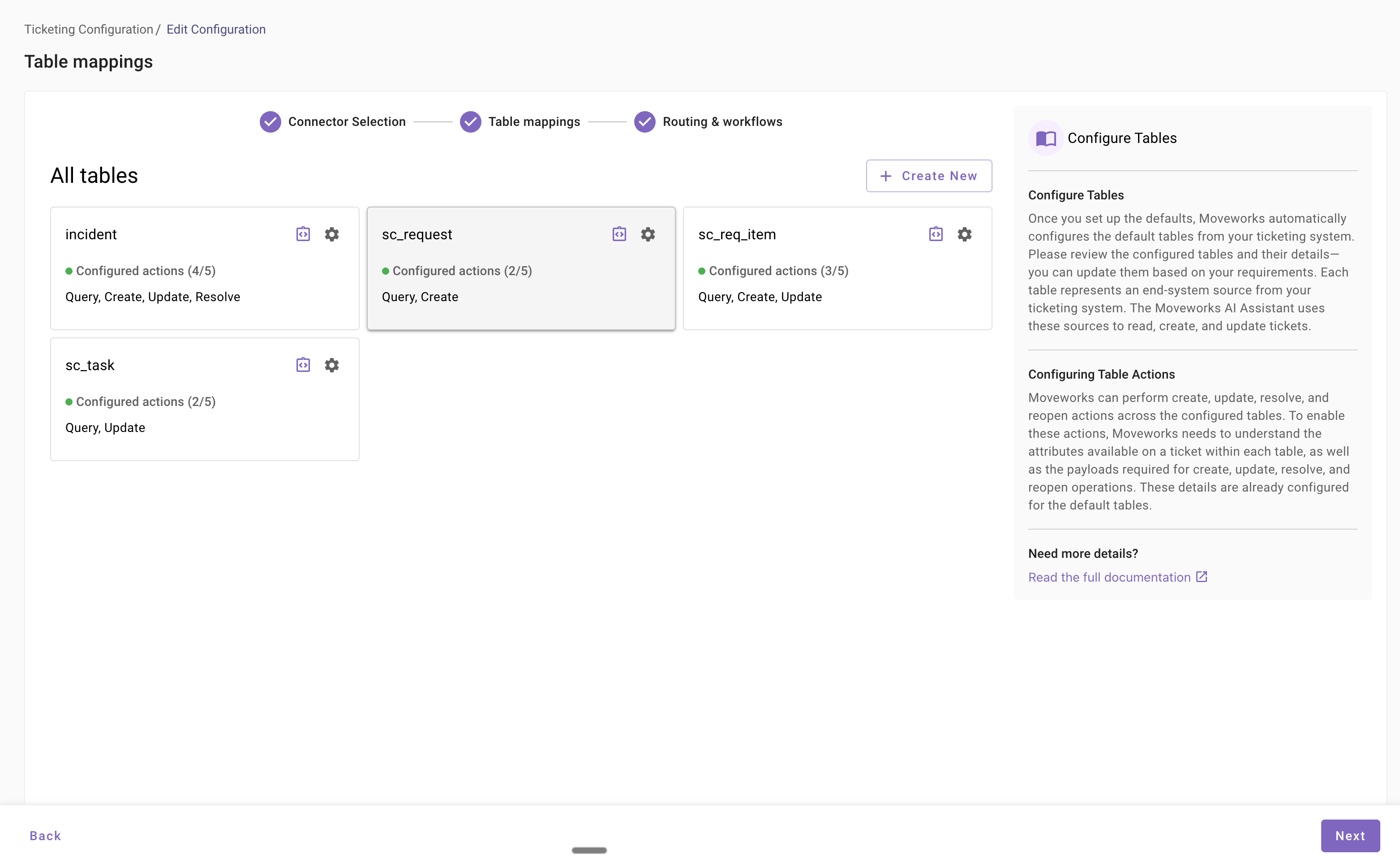Click sc_task code editor icon

(303, 365)
